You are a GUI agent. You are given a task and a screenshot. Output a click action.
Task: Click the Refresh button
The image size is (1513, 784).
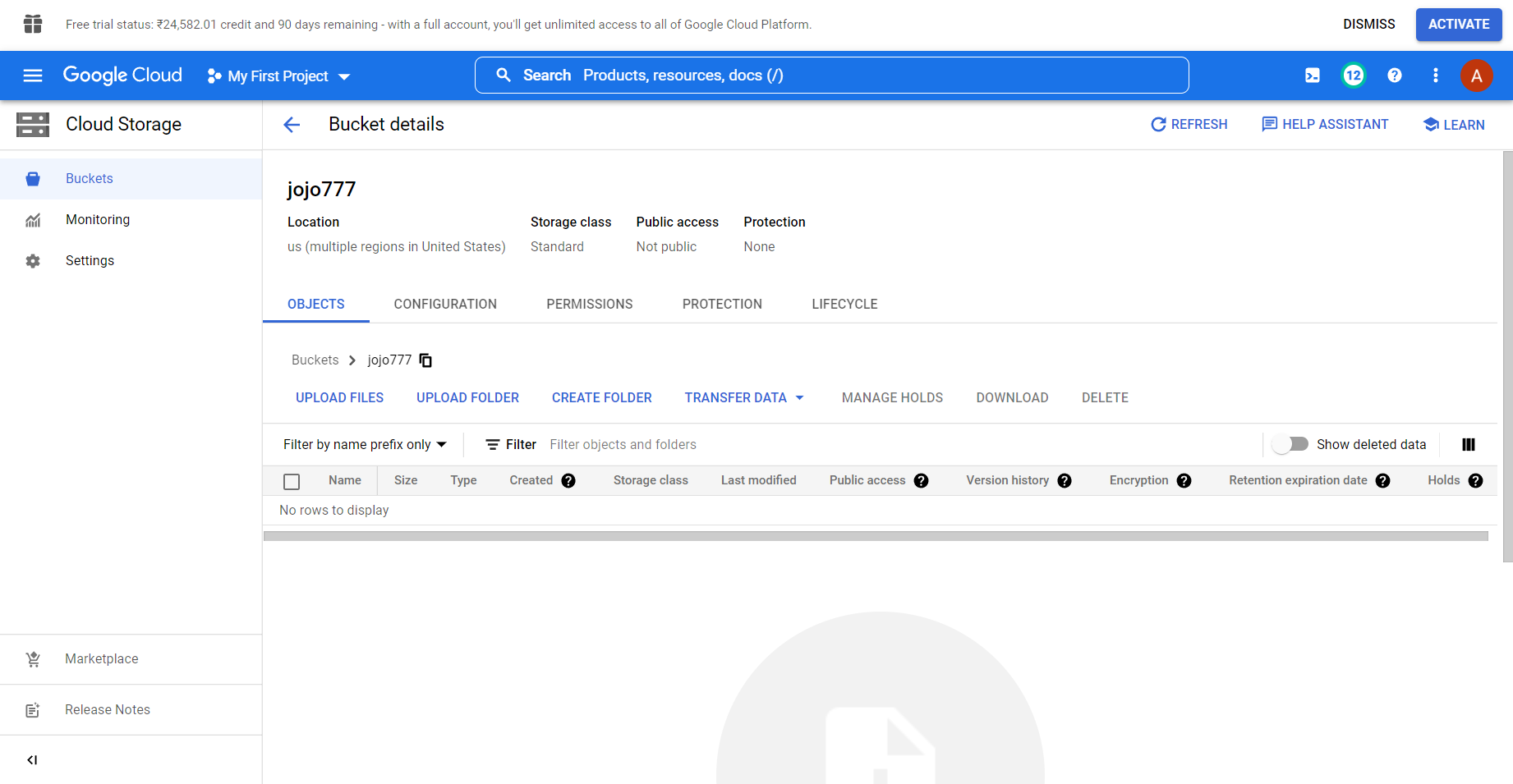point(1189,125)
